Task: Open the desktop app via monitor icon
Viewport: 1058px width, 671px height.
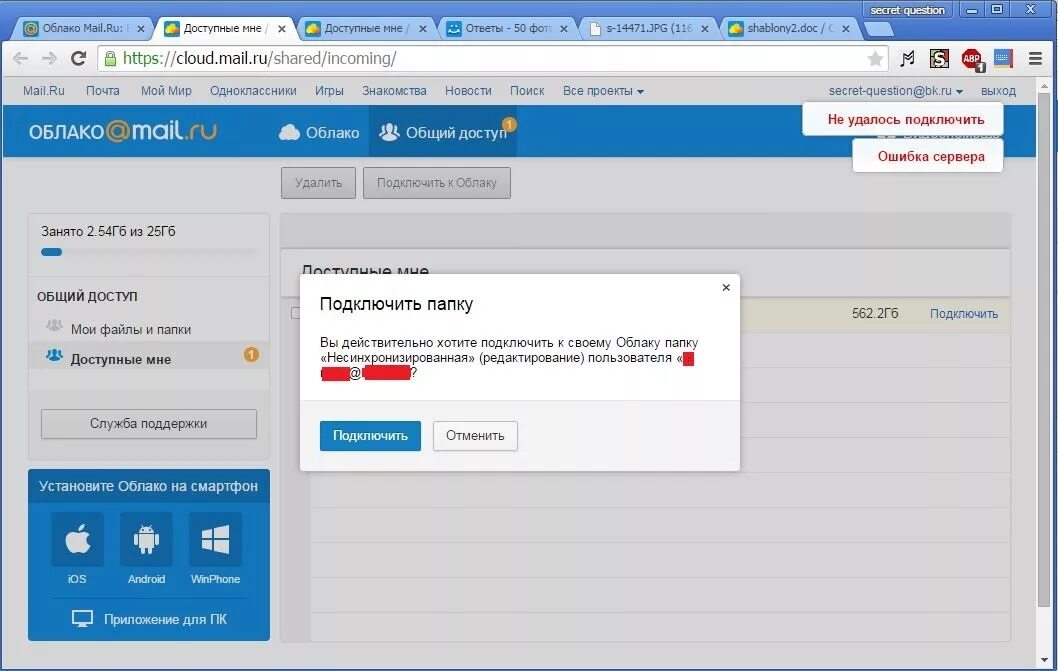Action: click(82, 619)
